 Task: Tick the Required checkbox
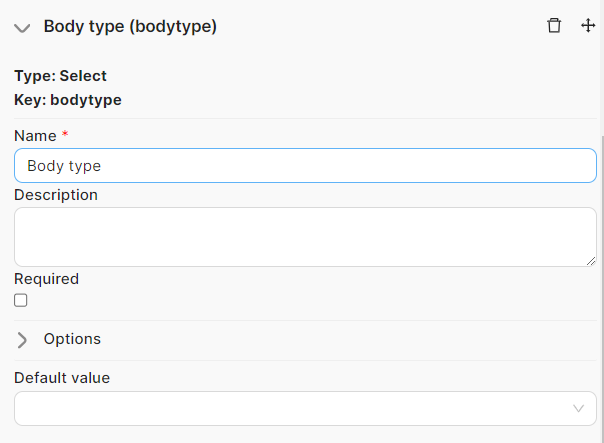[x=21, y=300]
